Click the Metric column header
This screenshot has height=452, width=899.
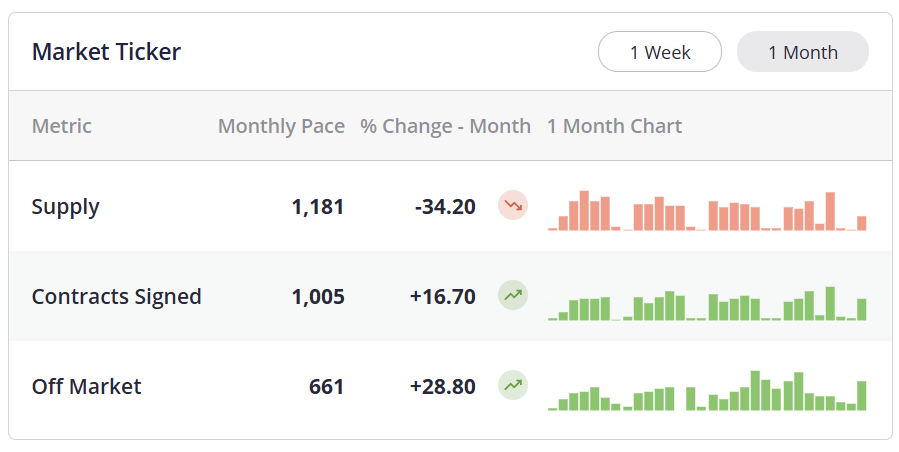62,126
